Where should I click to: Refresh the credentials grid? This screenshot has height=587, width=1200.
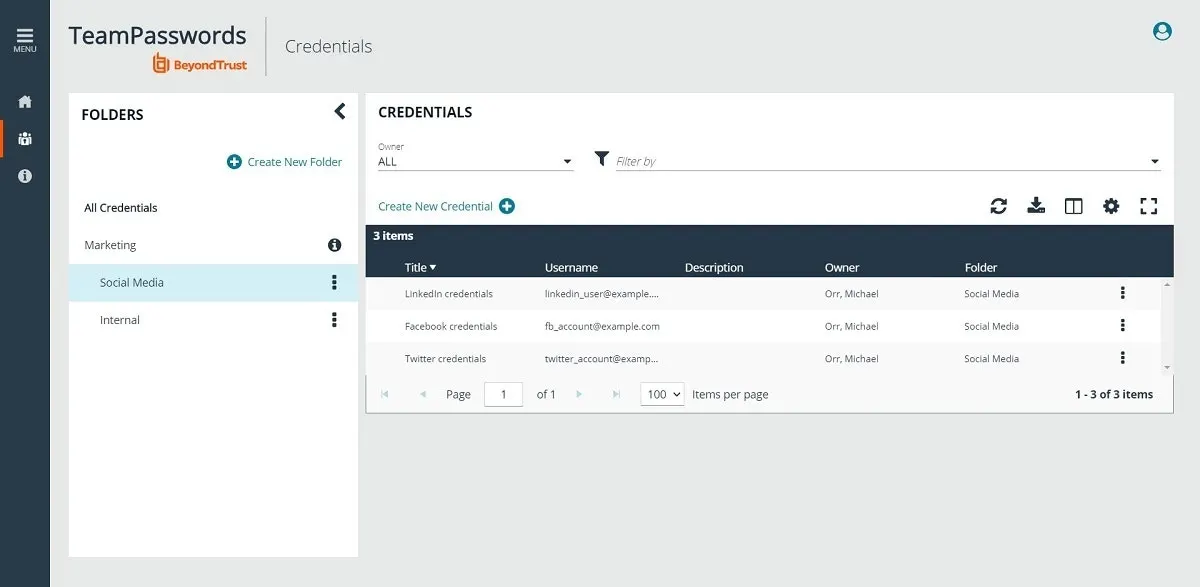998,206
